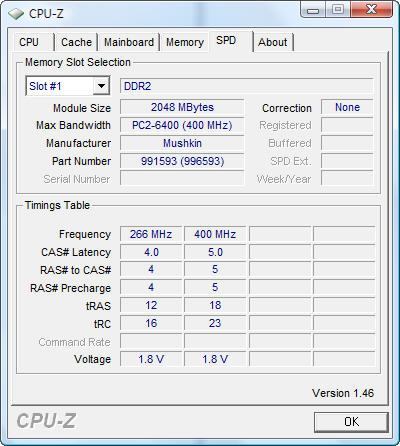Switch to the CPU tab

coord(33,42)
